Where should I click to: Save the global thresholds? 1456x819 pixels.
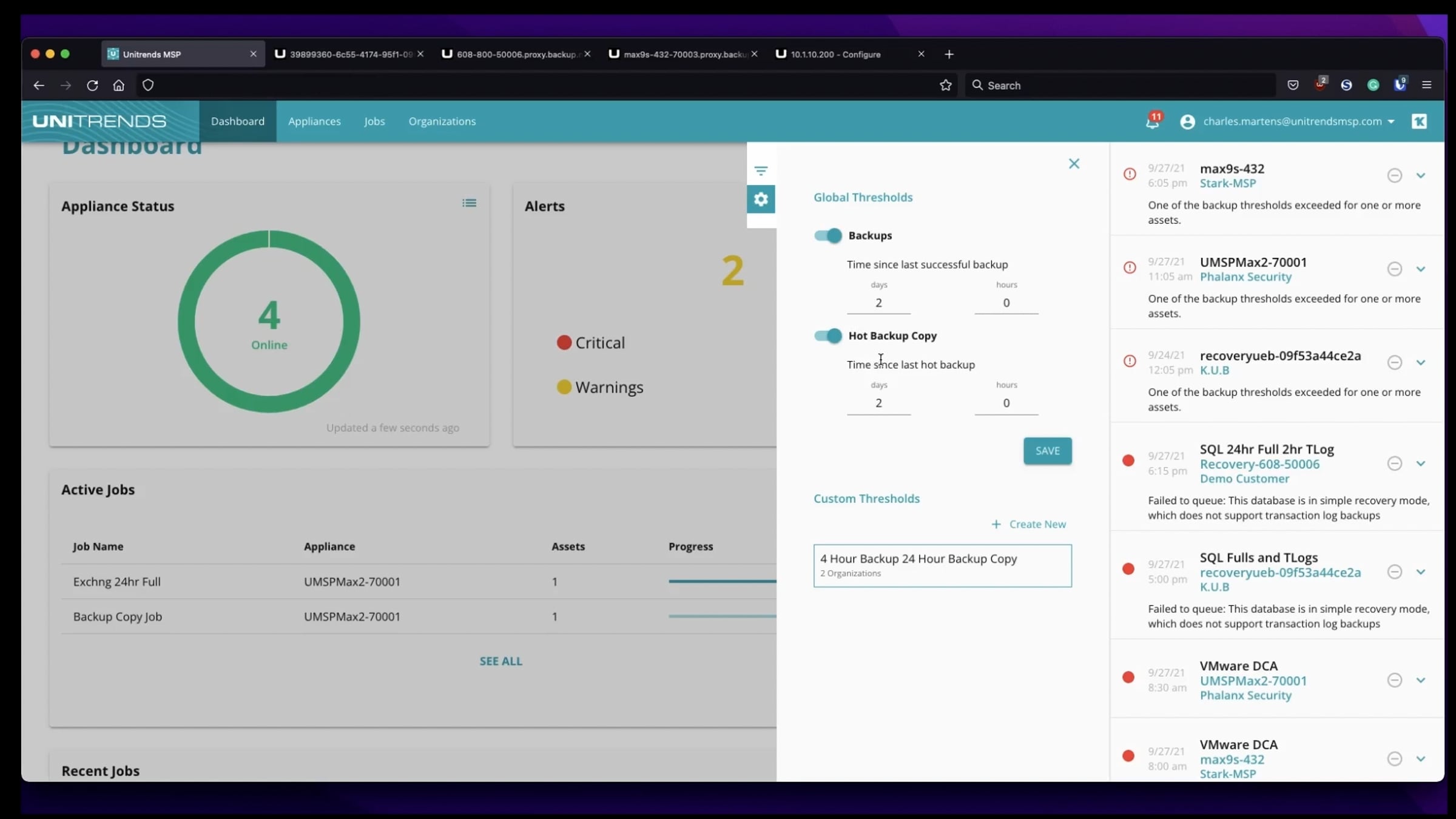tap(1048, 451)
